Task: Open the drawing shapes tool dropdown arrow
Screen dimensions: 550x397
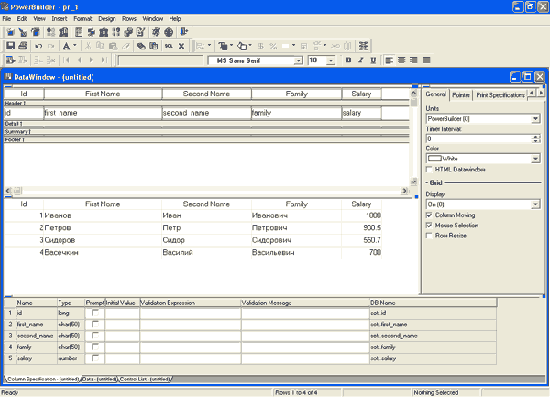Action: point(250,46)
